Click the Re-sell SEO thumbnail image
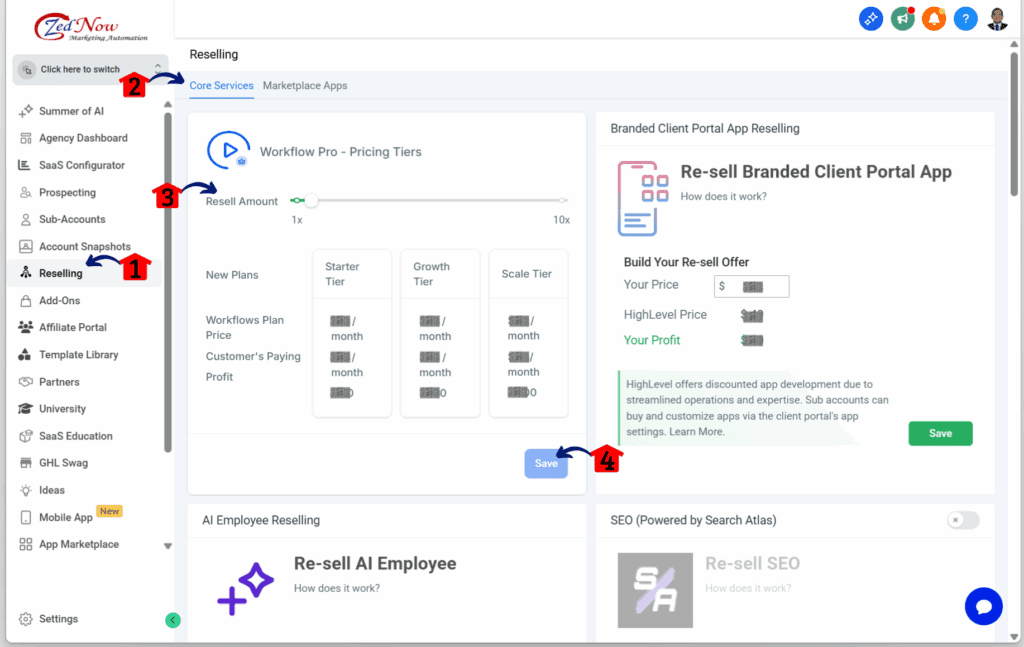The image size is (1024, 647). (655, 590)
